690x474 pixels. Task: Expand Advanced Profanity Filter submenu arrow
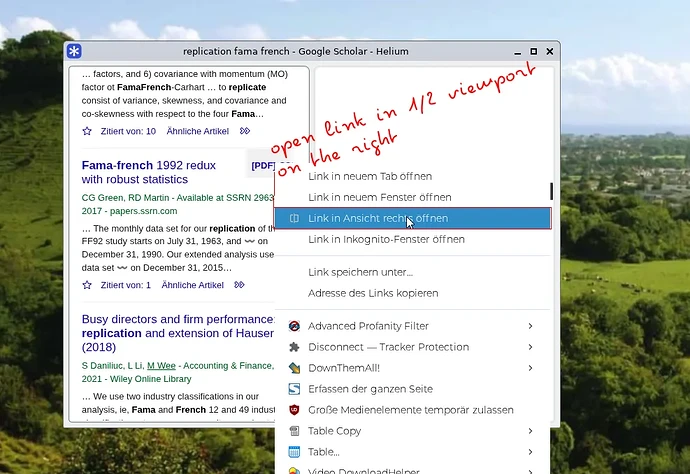530,326
